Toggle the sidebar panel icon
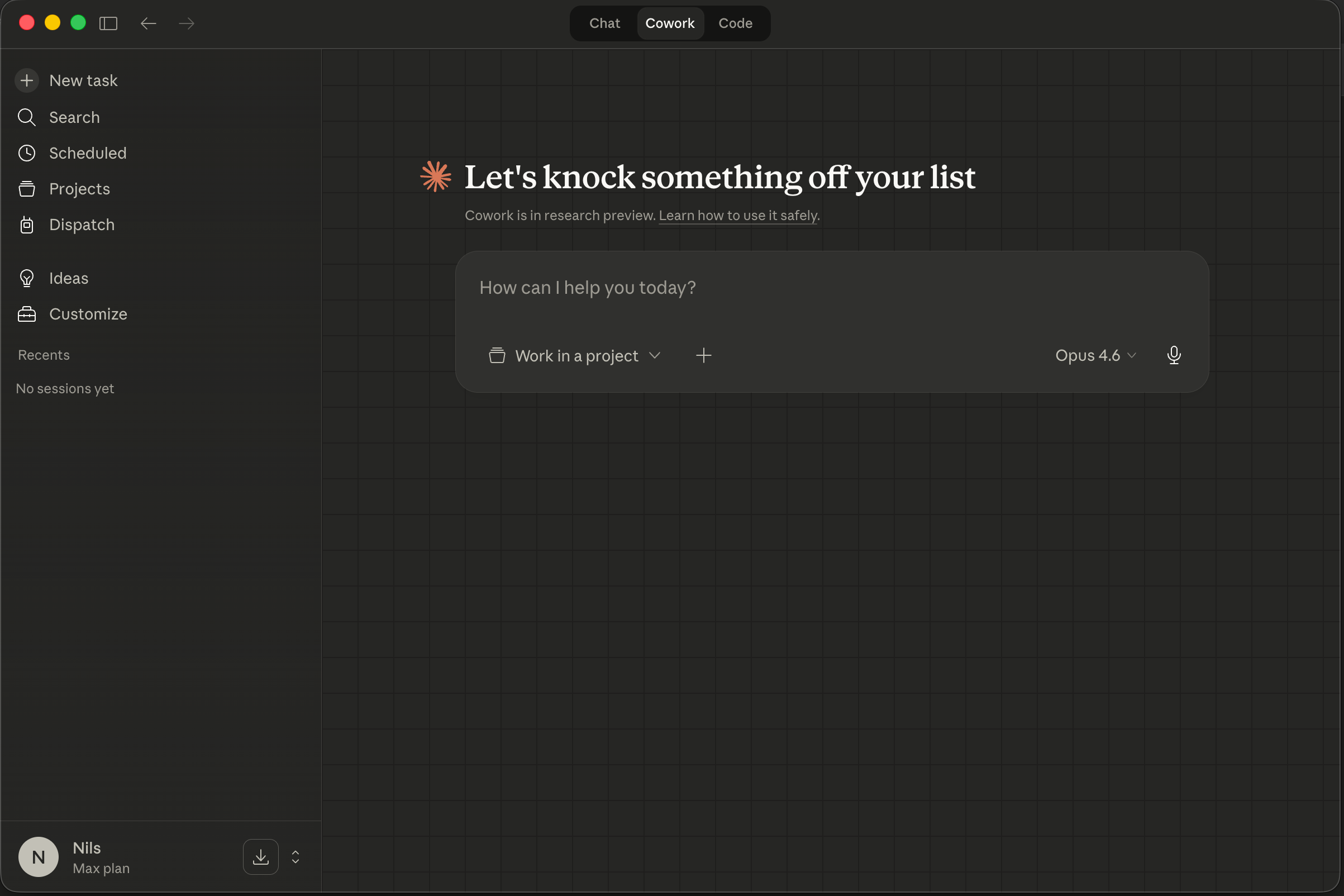Image resolution: width=1344 pixels, height=896 pixels. [x=108, y=23]
